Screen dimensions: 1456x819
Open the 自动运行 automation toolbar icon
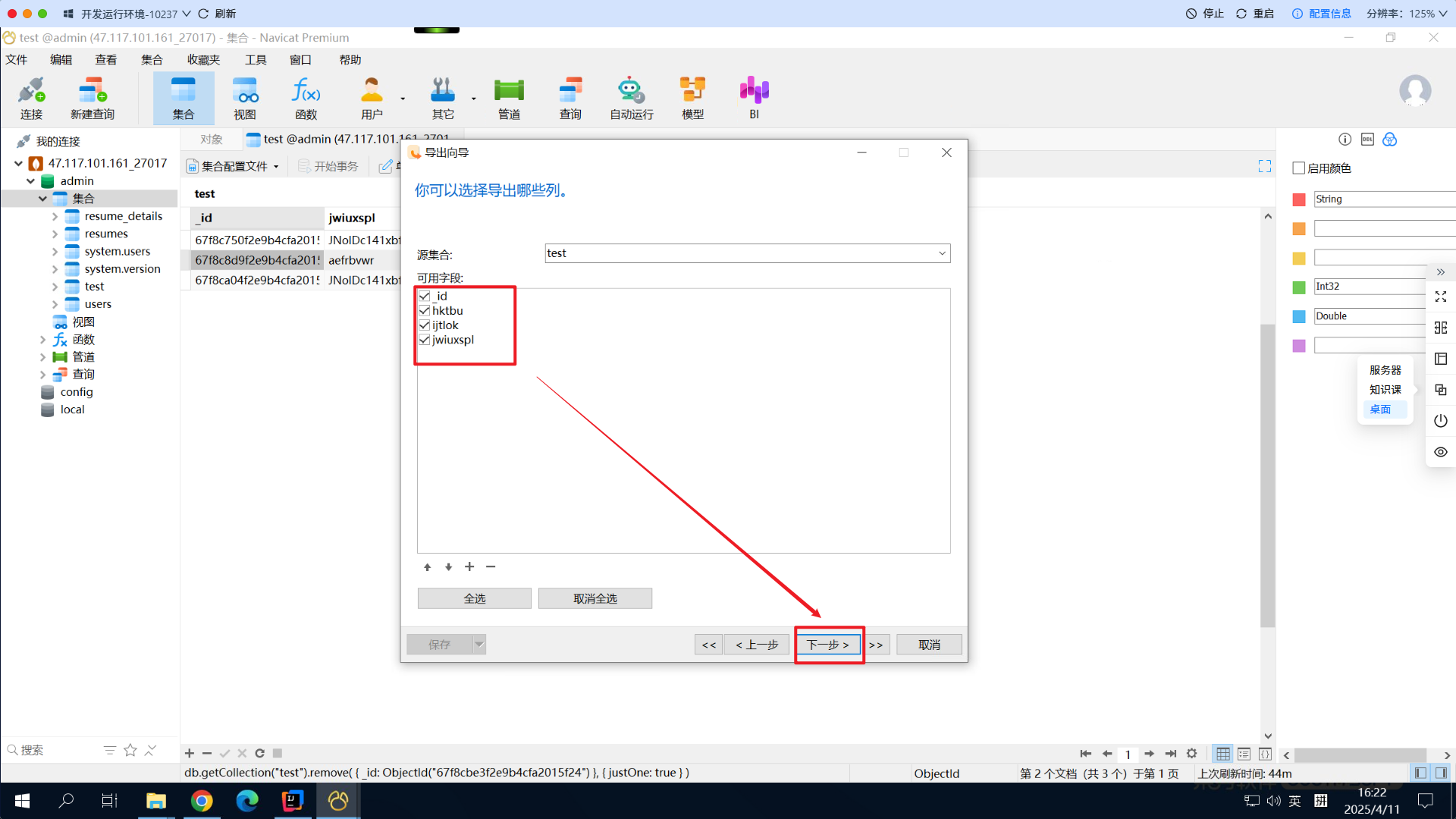pyautogui.click(x=631, y=99)
